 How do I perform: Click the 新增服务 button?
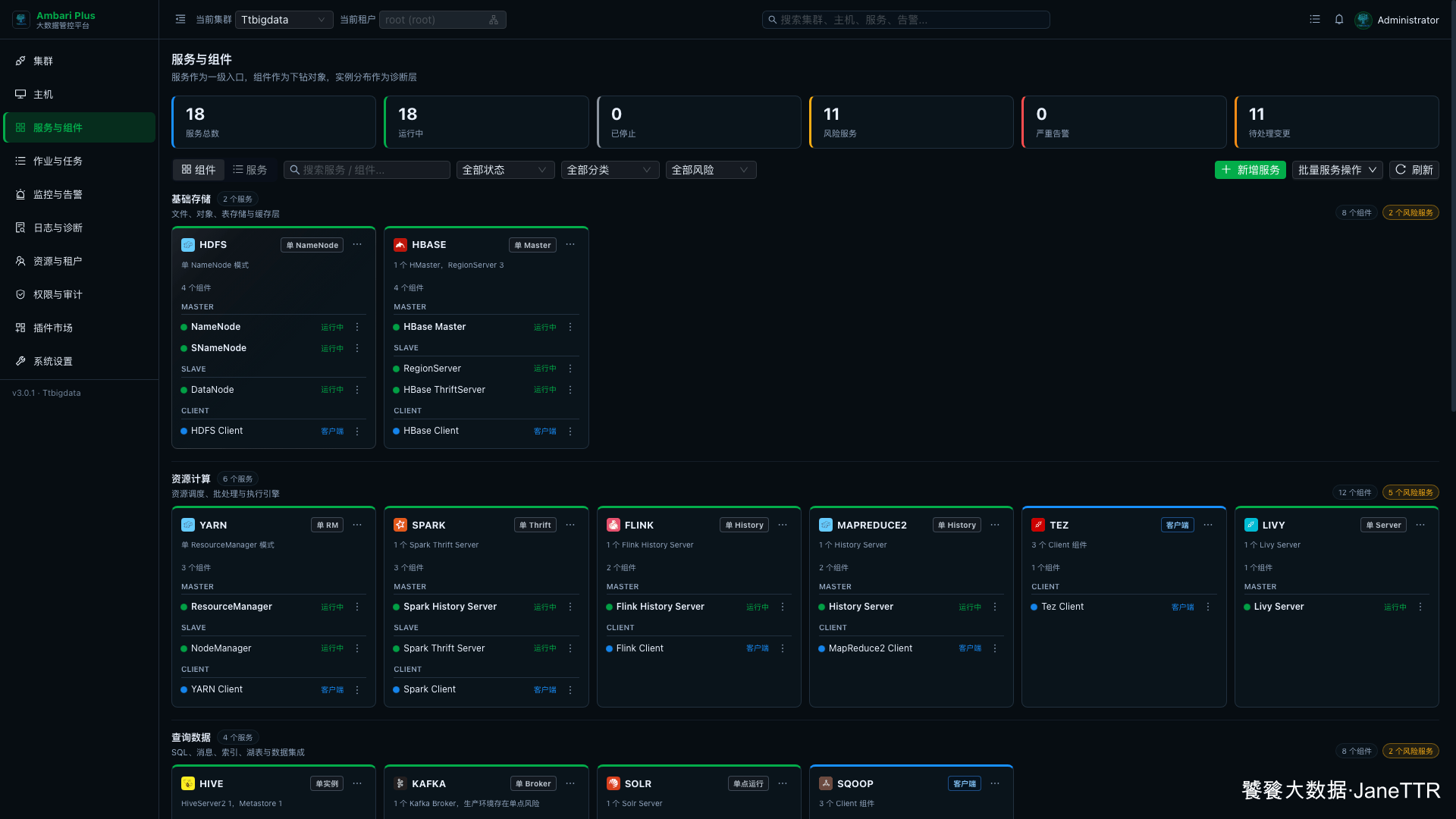1250,170
